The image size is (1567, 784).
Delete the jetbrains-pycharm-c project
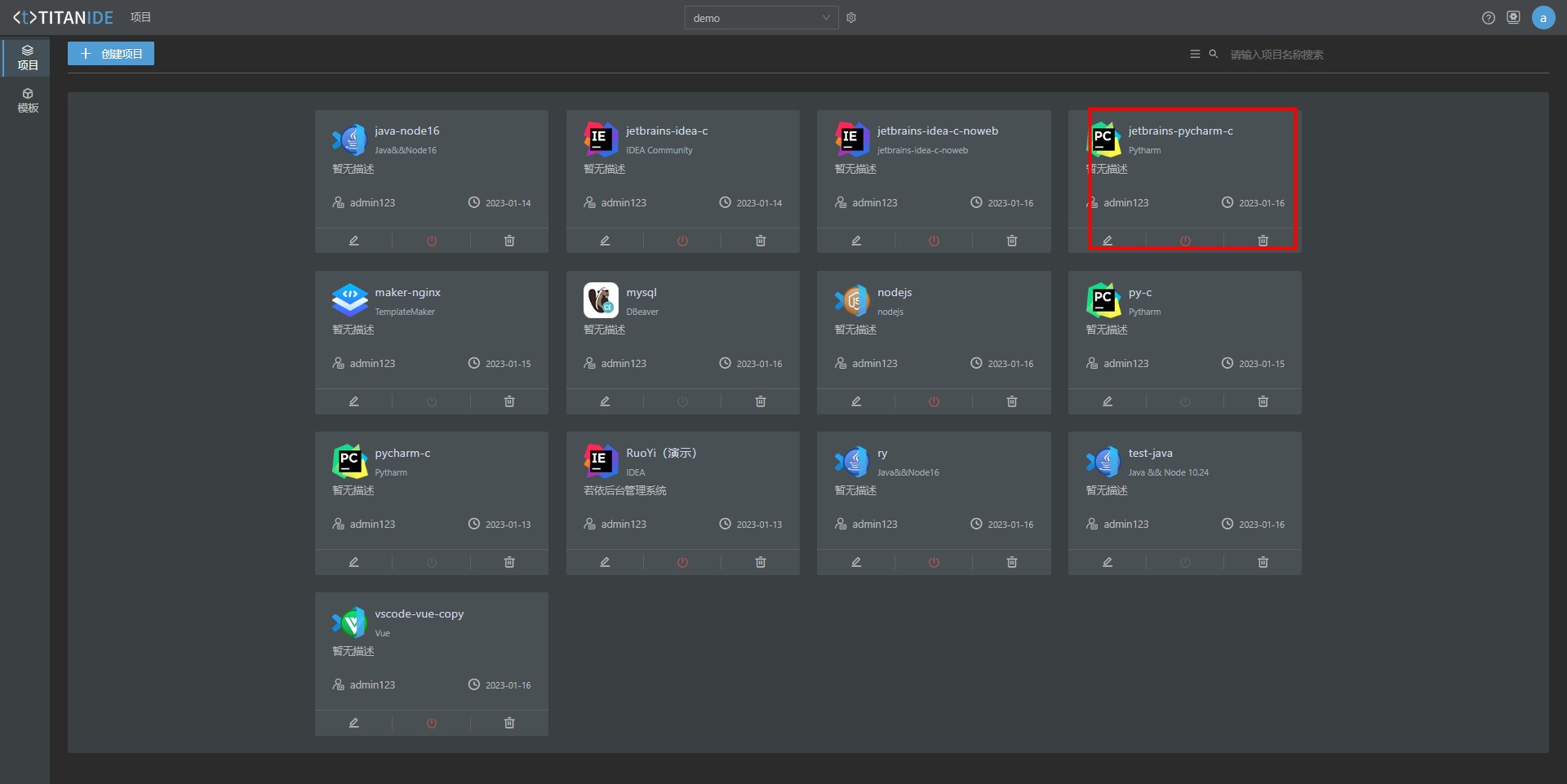[1263, 241]
